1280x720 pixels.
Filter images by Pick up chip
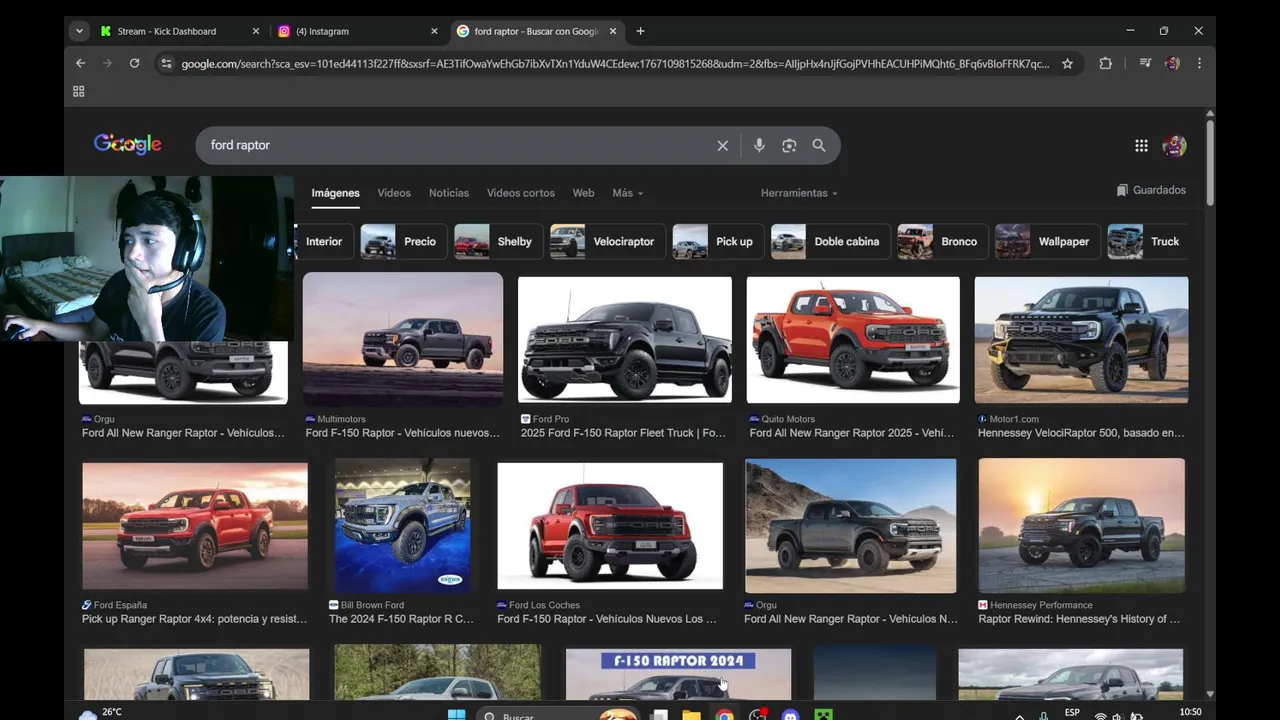(x=716, y=242)
